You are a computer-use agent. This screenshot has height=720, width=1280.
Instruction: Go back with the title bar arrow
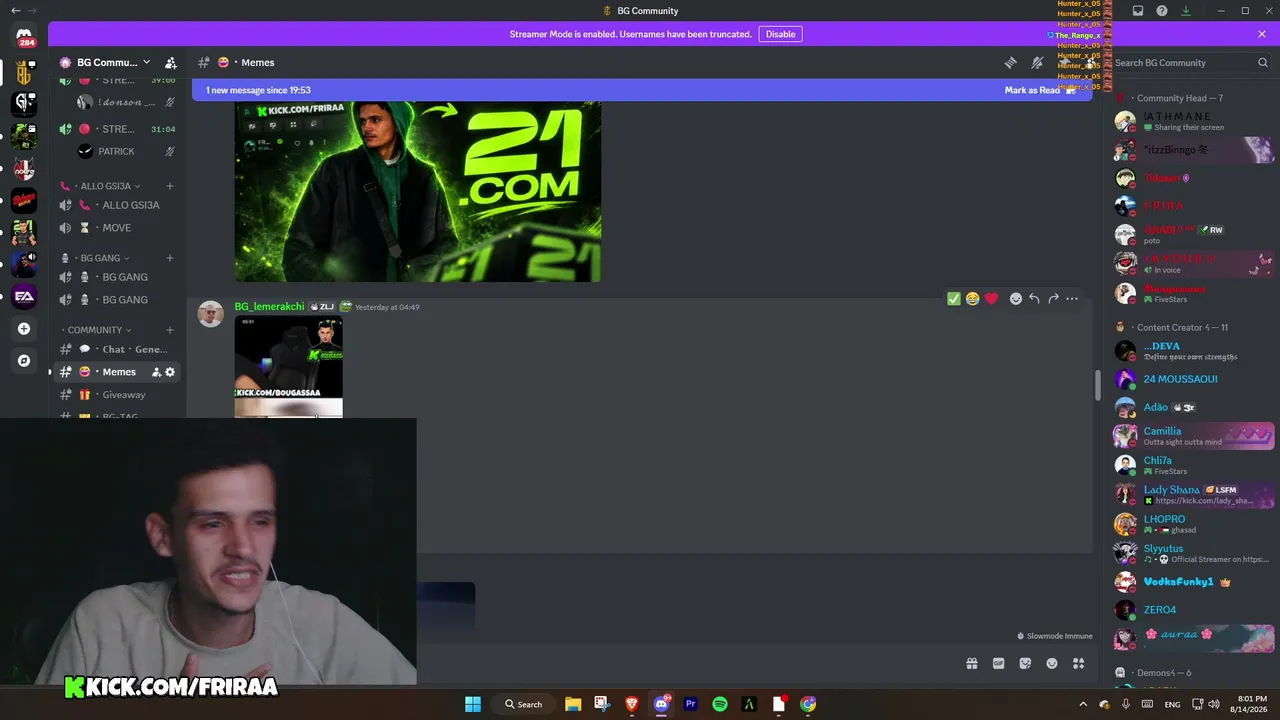tap(15, 11)
